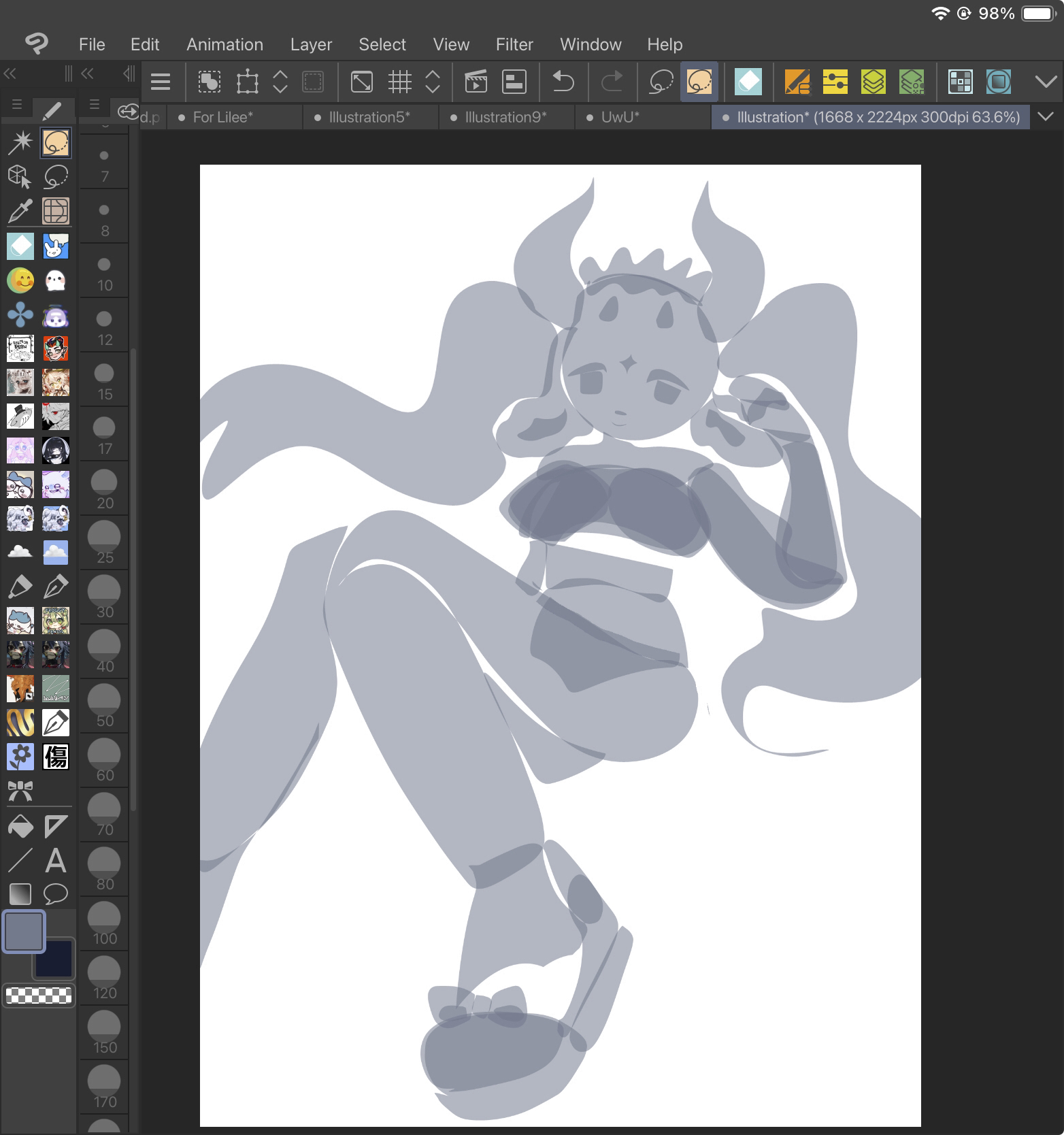Screen dimensions: 1064x1135
Task: Switch to the UwU* canvas tab
Action: pos(620,117)
